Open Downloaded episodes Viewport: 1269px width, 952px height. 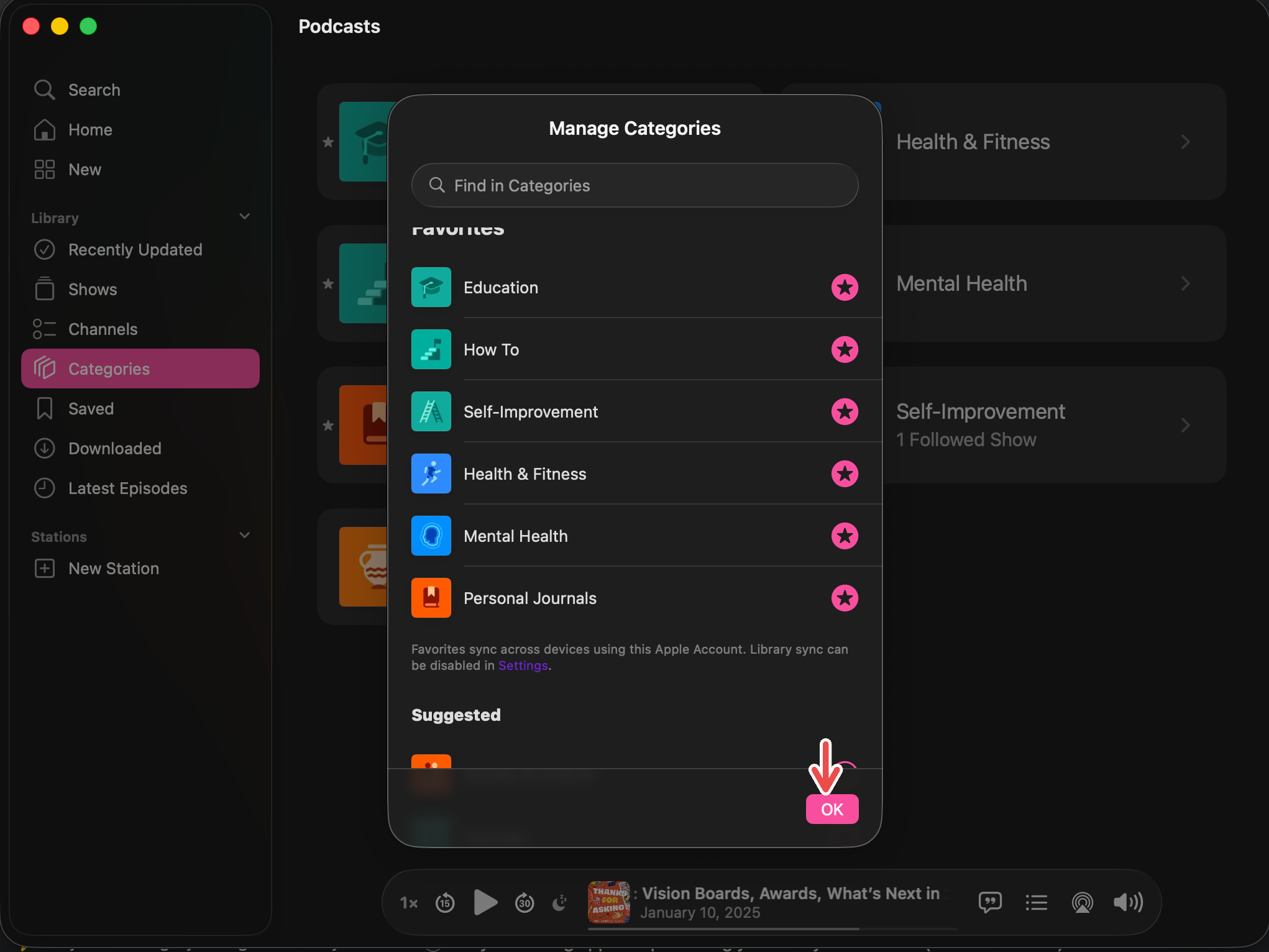tap(140, 449)
